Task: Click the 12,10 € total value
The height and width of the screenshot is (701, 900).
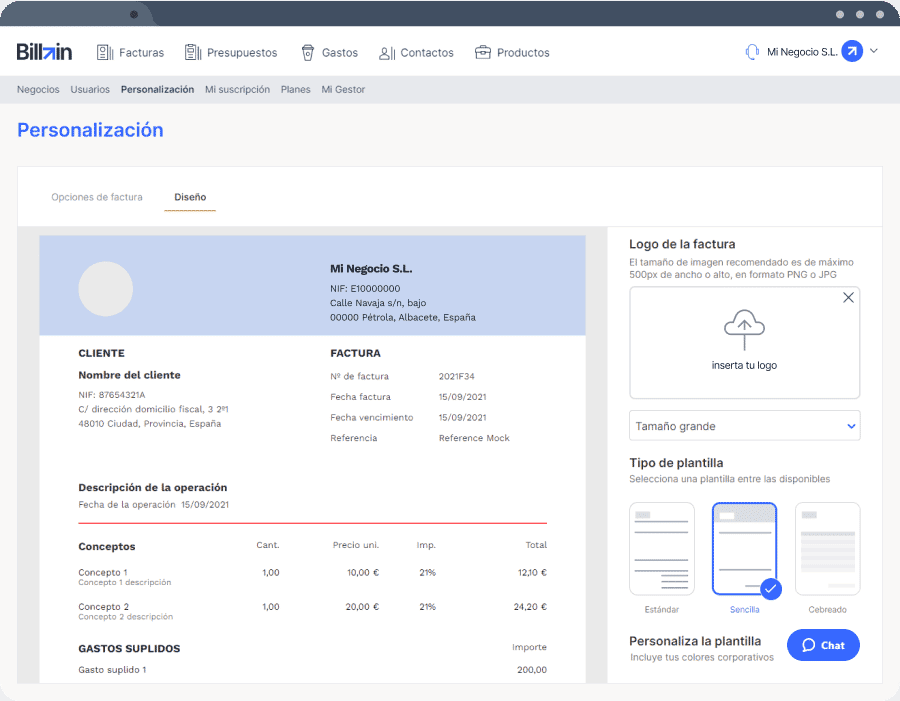Action: tap(532, 572)
